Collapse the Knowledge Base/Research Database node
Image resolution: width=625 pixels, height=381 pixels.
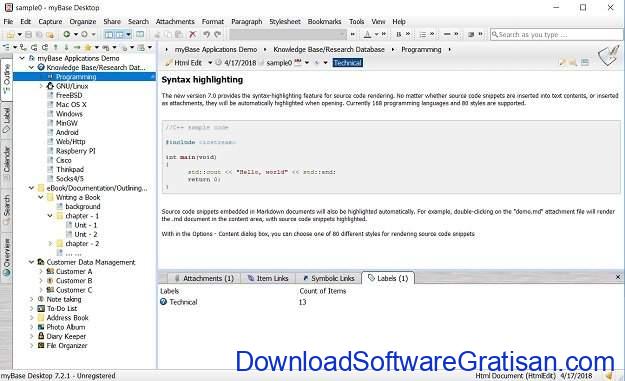point(31,67)
